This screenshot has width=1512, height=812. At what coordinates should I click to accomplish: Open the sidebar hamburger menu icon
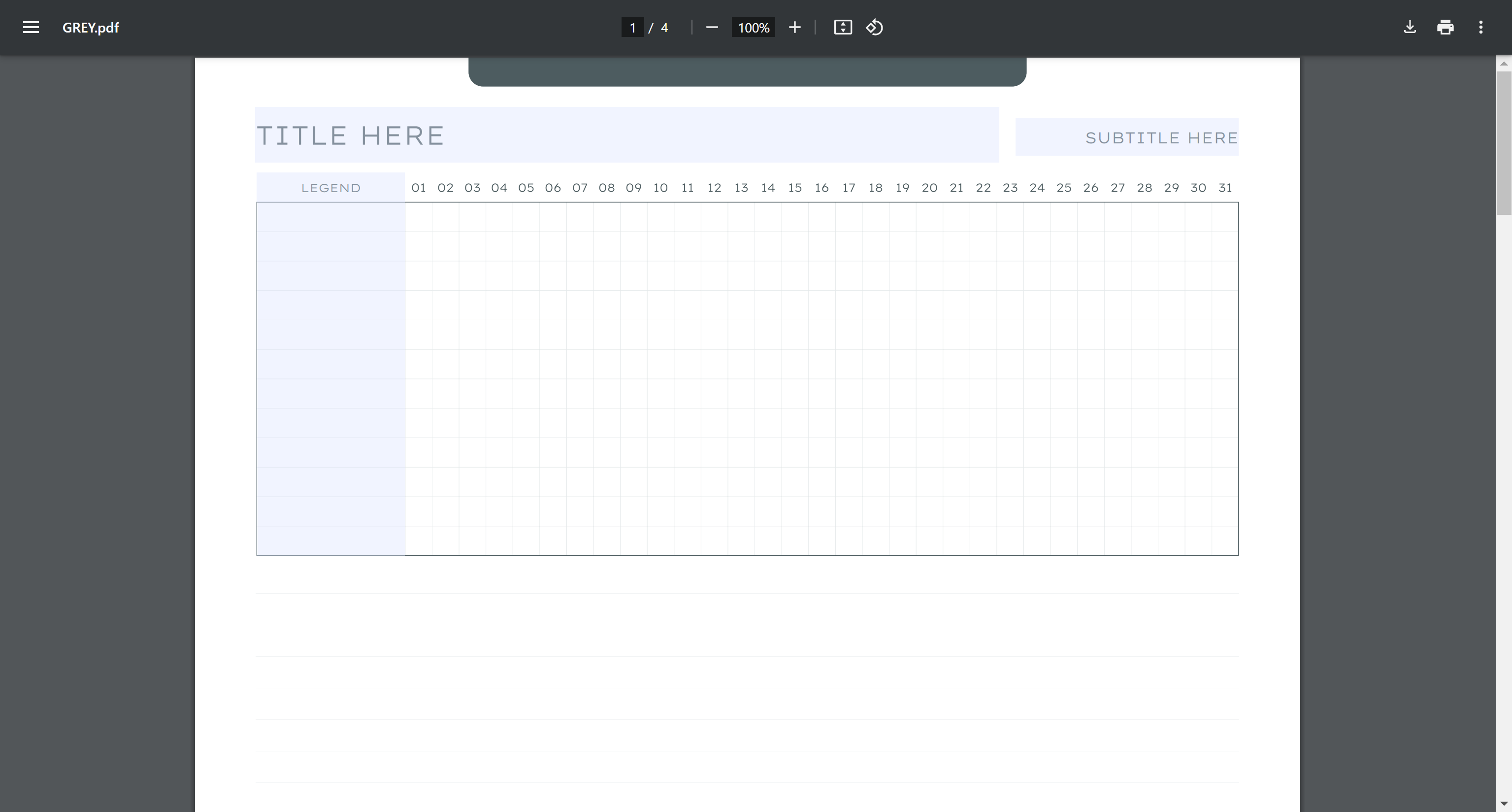point(31,27)
